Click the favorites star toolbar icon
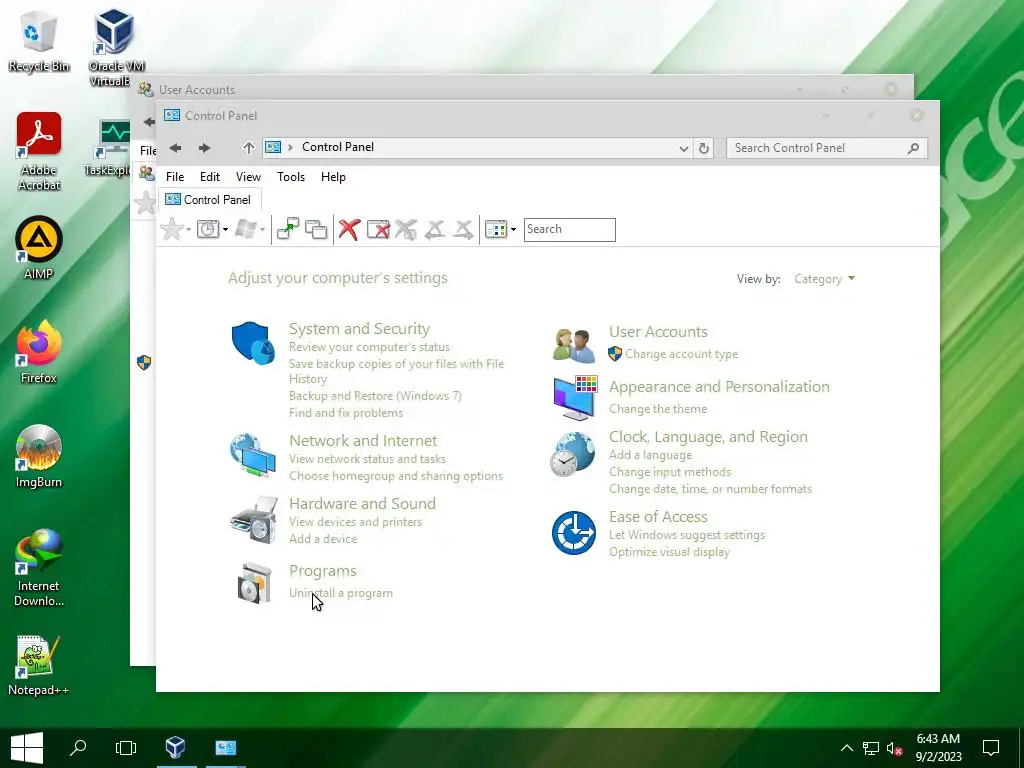Viewport: 1024px width, 768px height. tap(172, 229)
